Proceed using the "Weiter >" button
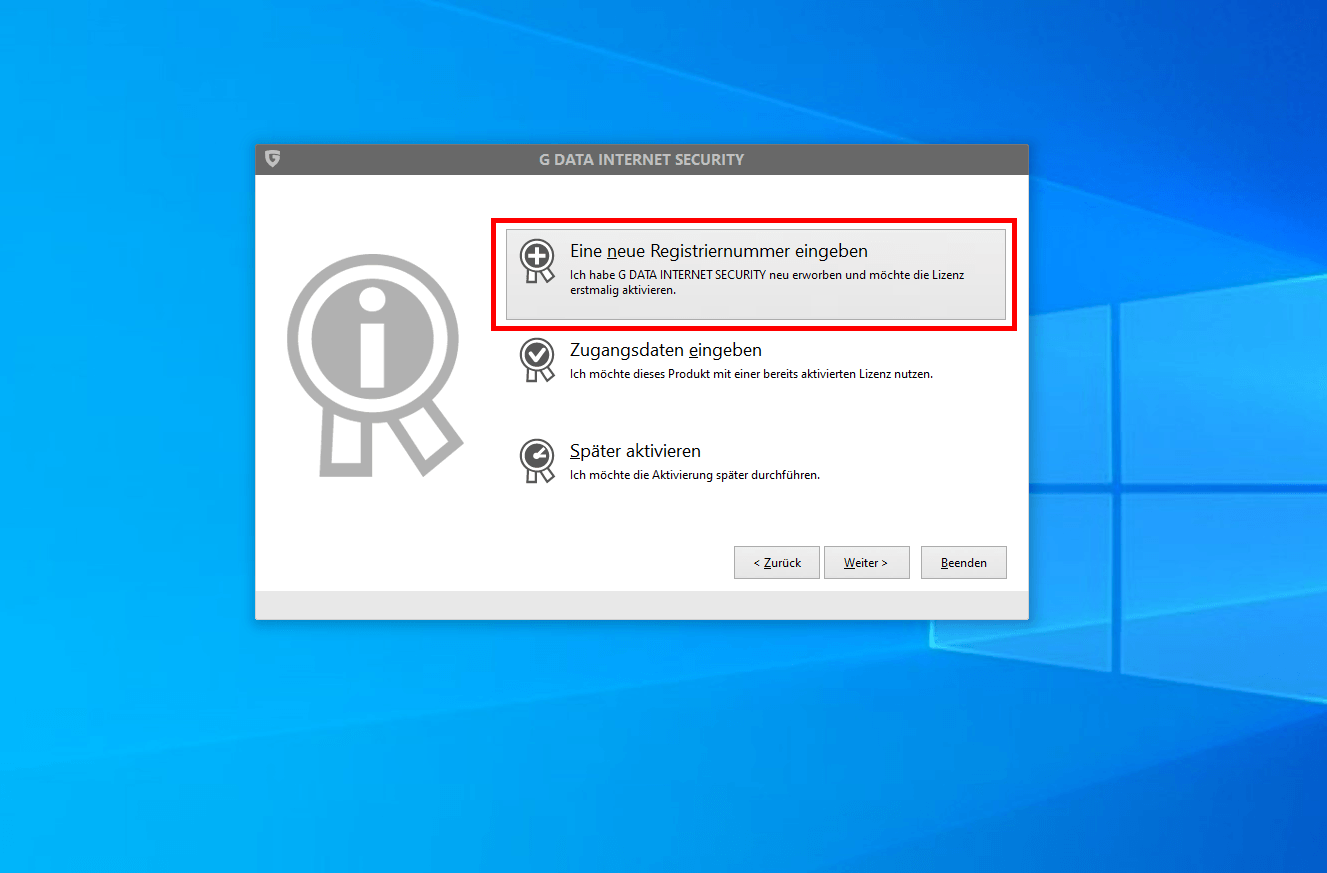Image resolution: width=1327 pixels, height=873 pixels. tap(866, 563)
